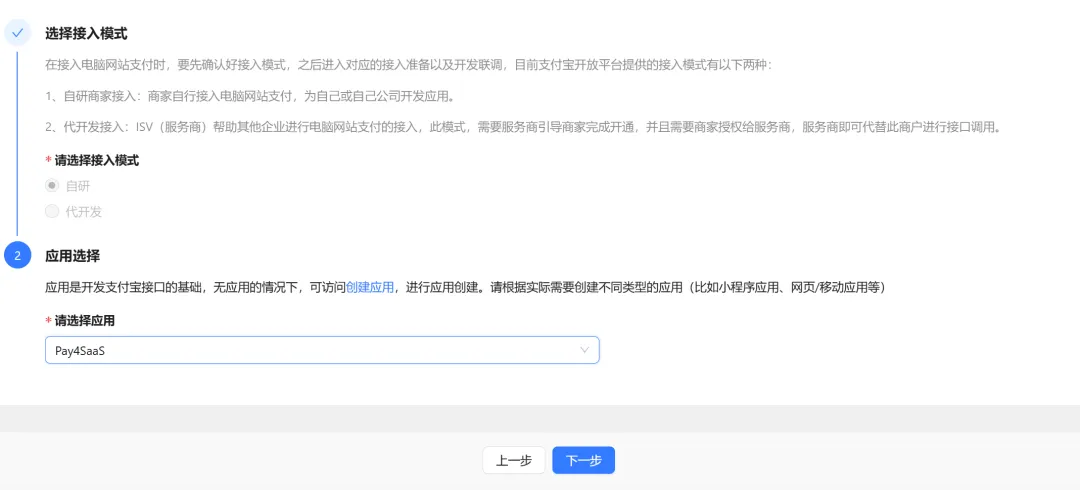Click the chevron arrow in the application dropdown

click(x=585, y=350)
